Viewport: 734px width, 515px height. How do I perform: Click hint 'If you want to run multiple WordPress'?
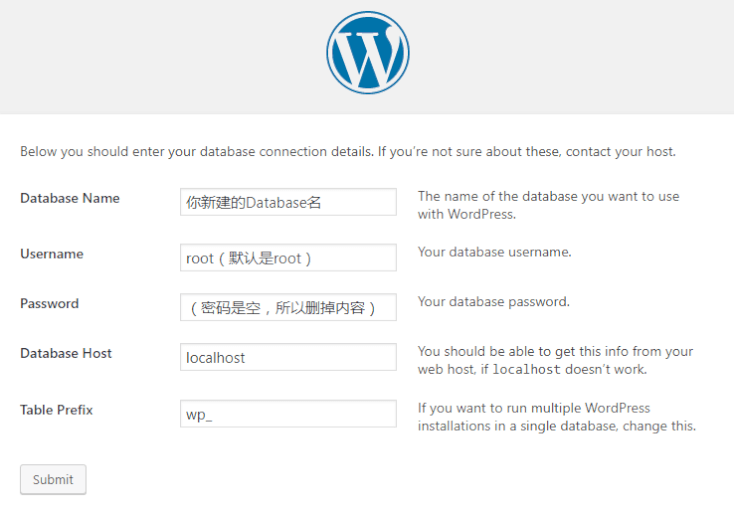(557, 417)
